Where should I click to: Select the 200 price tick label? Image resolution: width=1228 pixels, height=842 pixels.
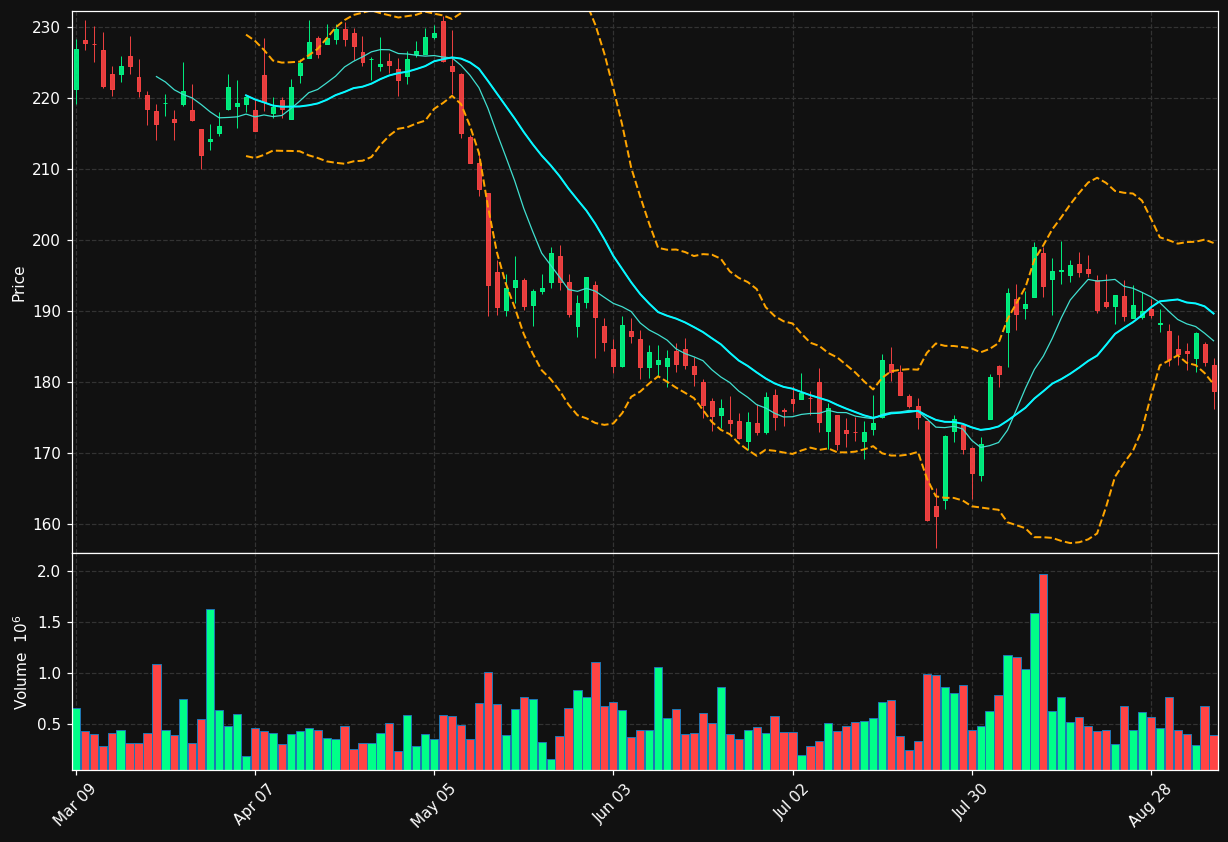[48, 240]
